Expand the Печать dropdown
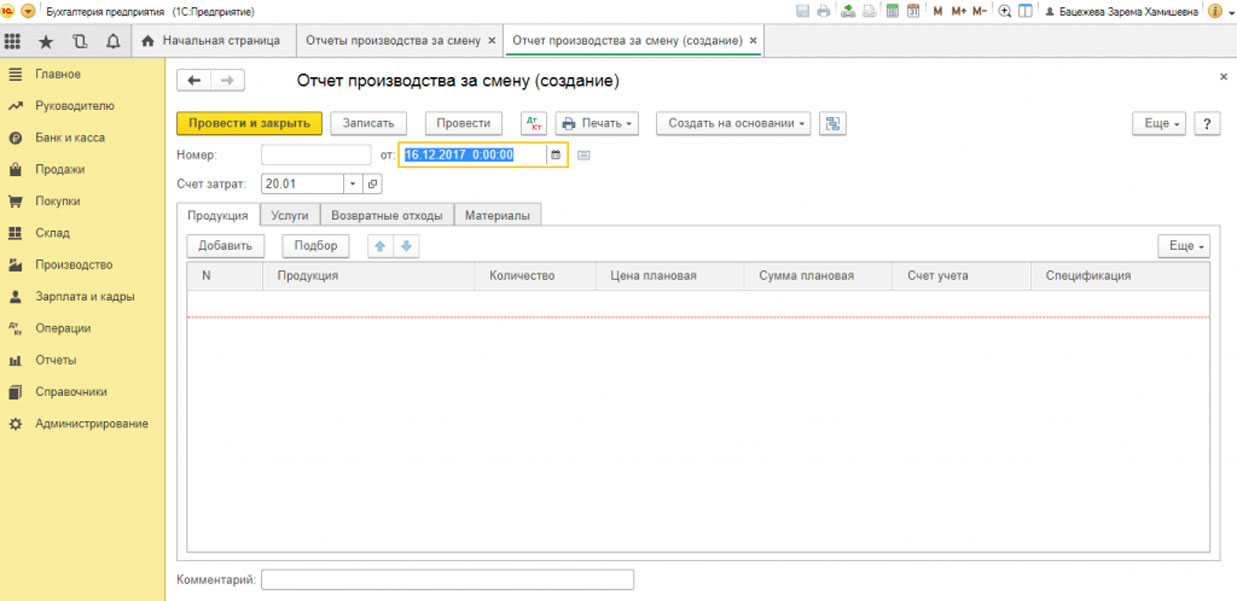The height and width of the screenshot is (601, 1237). 598,123
